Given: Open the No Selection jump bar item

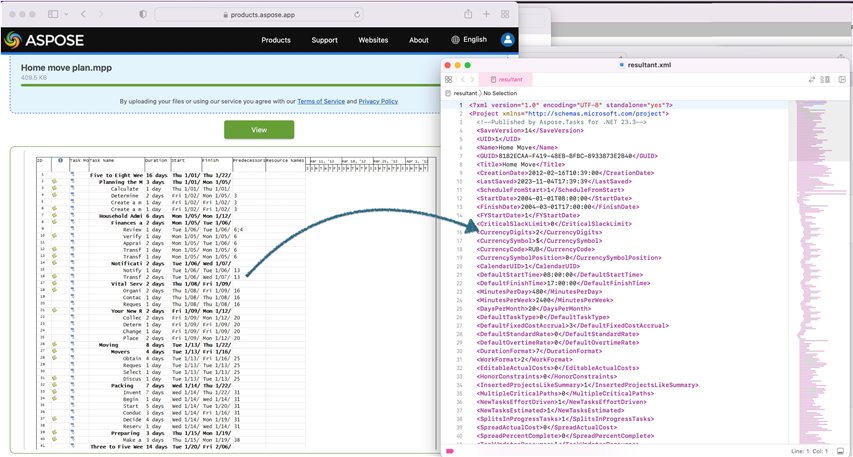Looking at the screenshot, I should point(500,93).
